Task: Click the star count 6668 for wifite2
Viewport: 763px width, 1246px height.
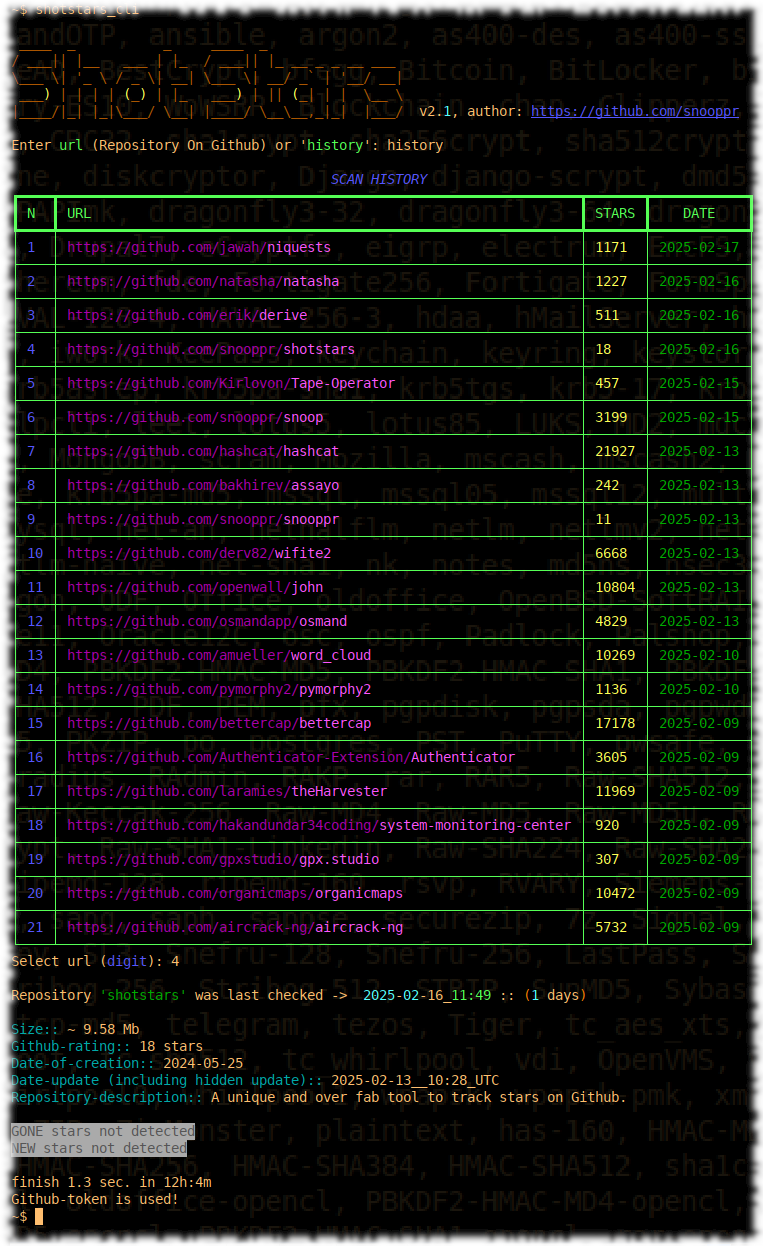Action: click(610, 553)
